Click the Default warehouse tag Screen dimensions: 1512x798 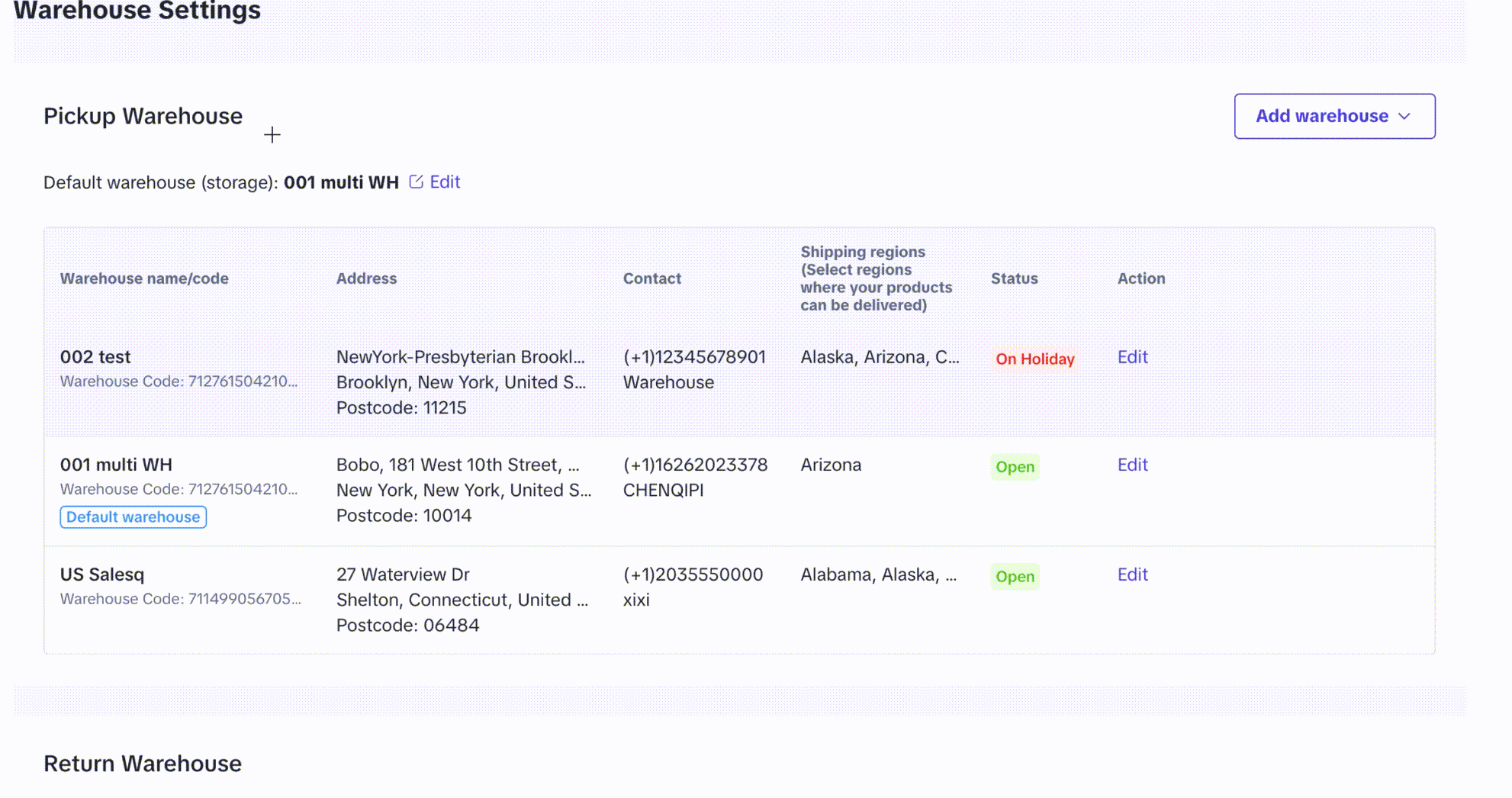point(134,517)
